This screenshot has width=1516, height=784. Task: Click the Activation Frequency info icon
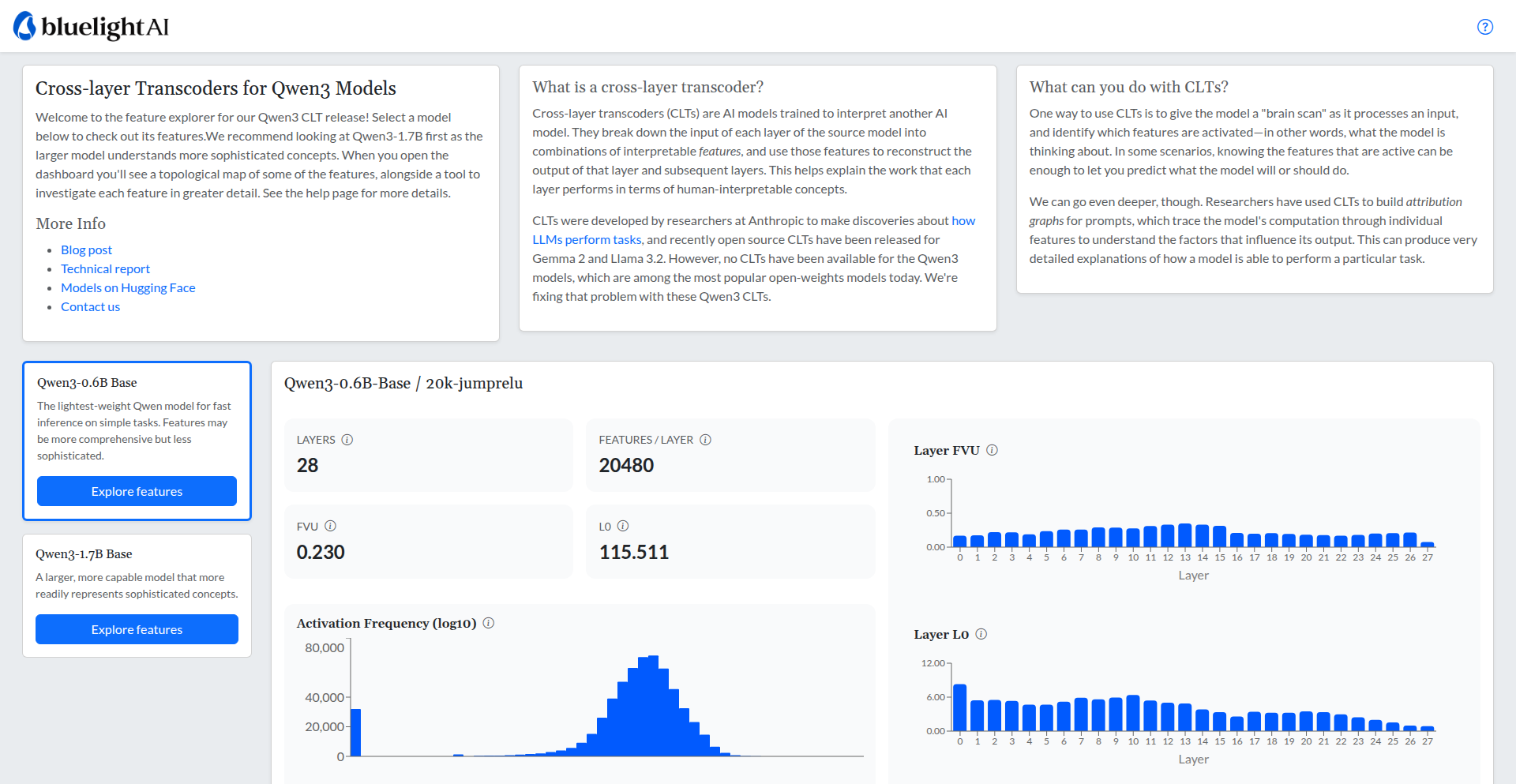[x=488, y=623]
